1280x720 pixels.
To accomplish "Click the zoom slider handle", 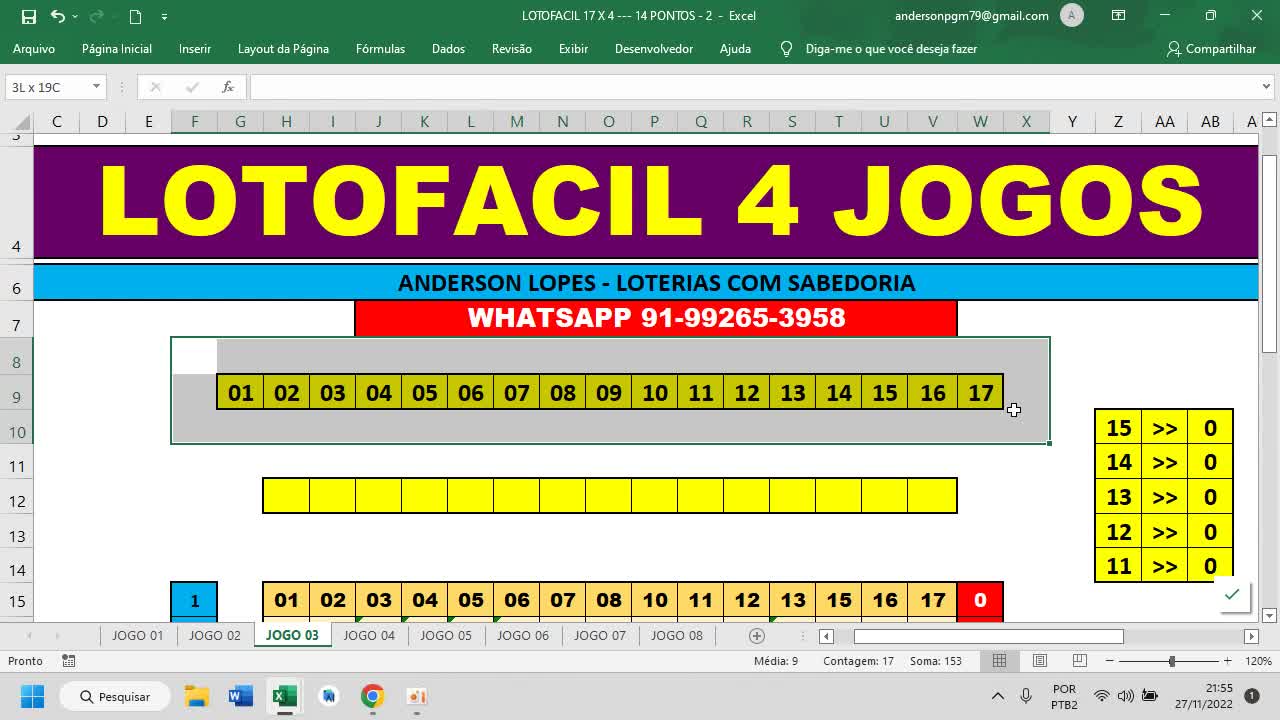I will 1172,661.
